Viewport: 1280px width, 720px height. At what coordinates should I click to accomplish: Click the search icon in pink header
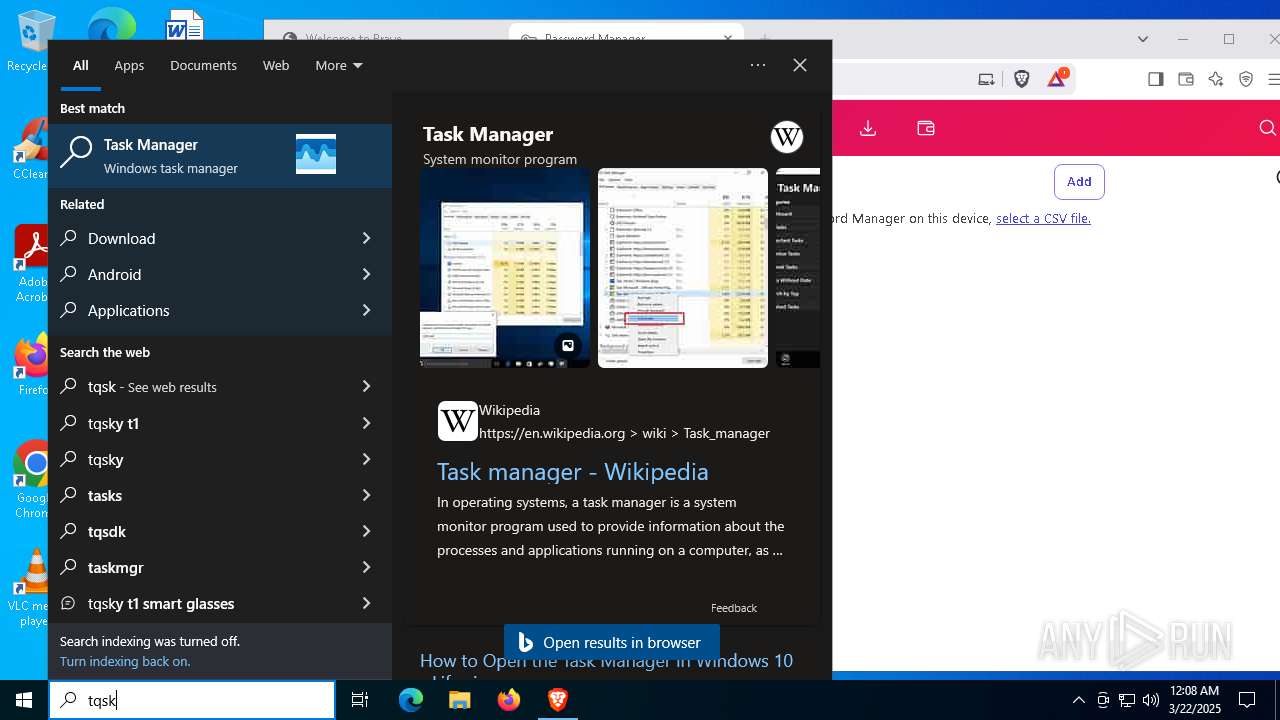click(1267, 128)
